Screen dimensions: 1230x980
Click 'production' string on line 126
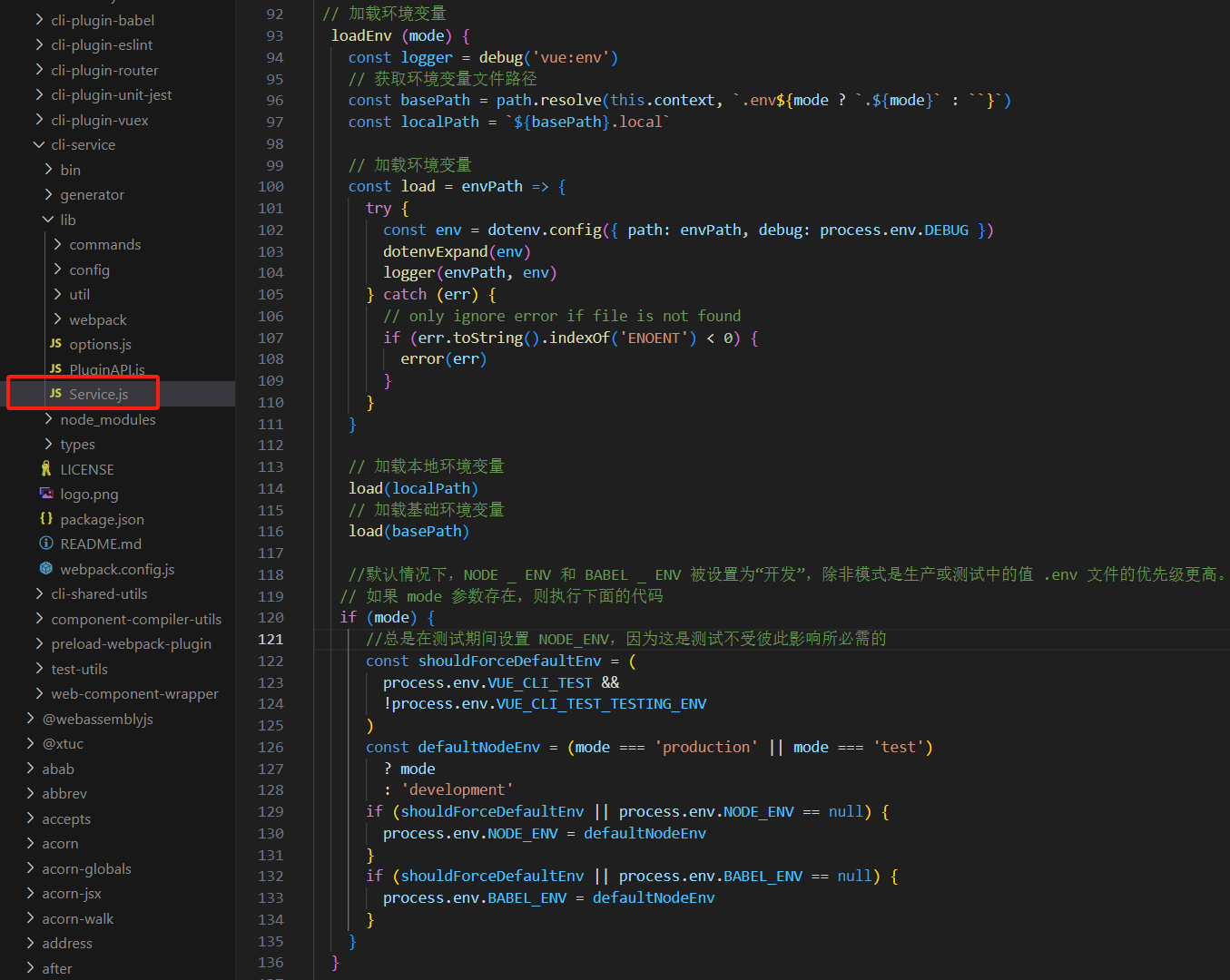click(x=706, y=747)
